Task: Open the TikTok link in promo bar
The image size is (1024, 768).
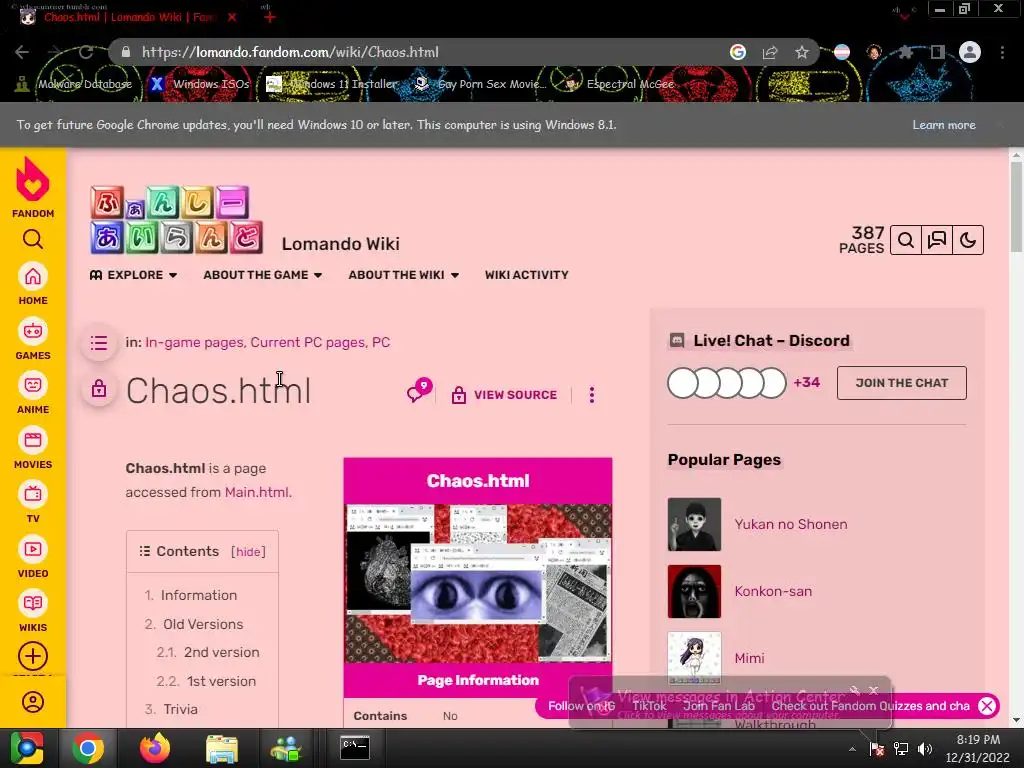Action: pos(649,706)
